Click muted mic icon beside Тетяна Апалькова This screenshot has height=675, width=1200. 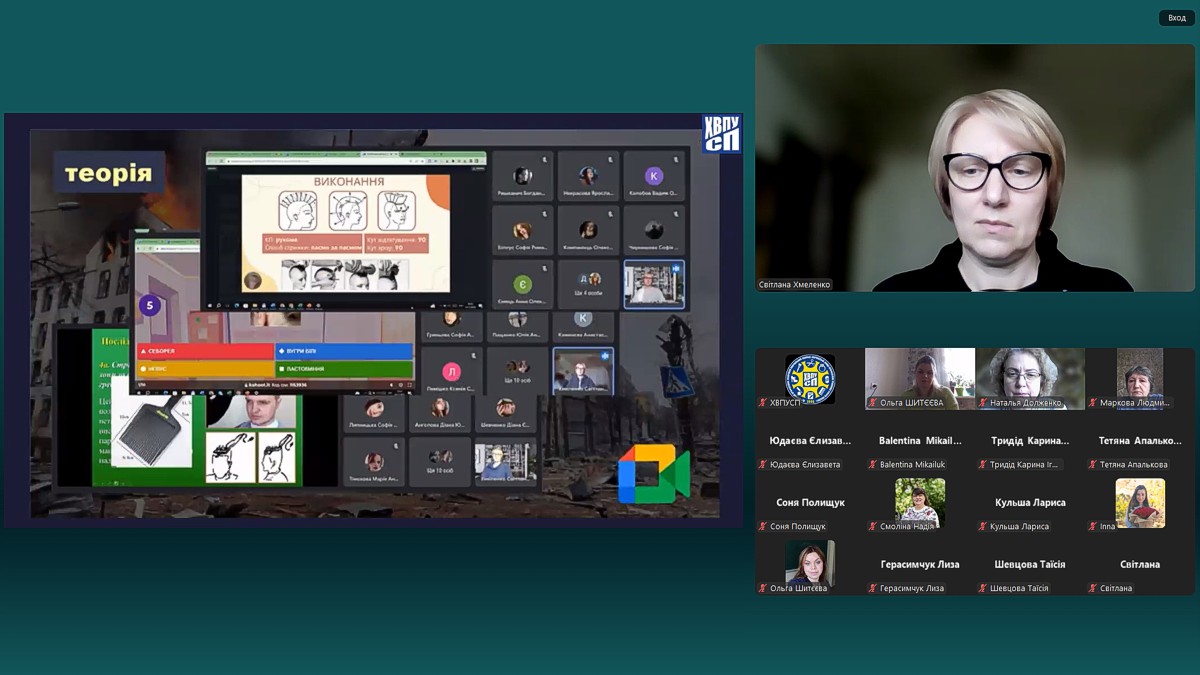pyautogui.click(x=1093, y=465)
